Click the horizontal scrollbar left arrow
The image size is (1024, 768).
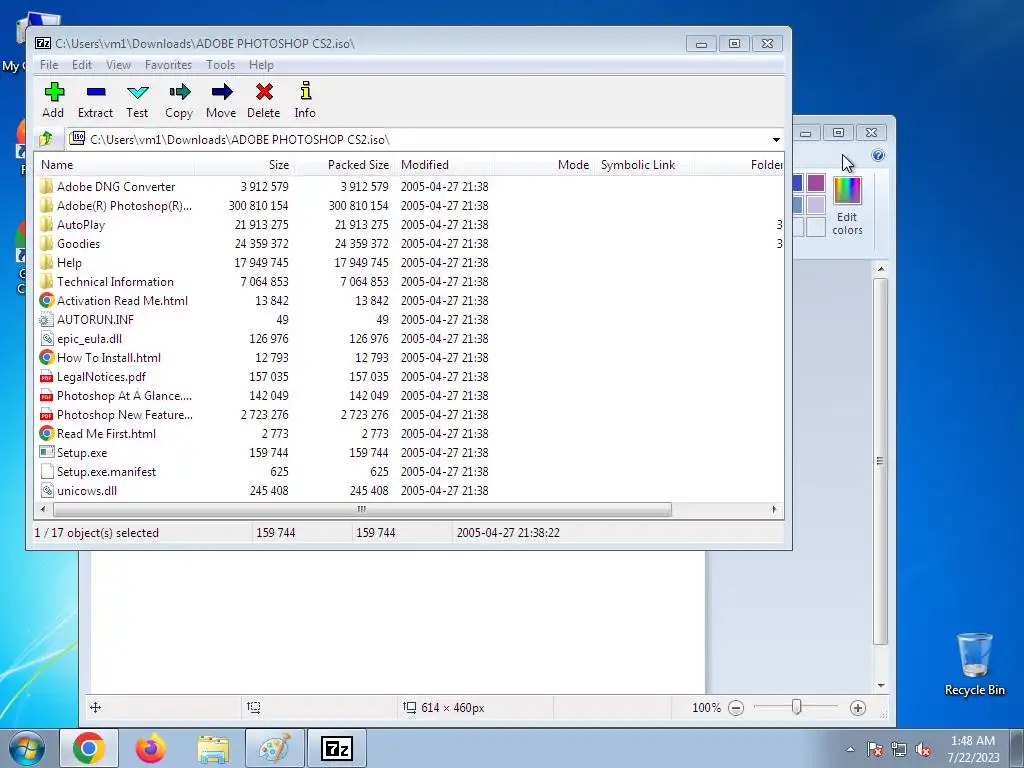[43, 509]
